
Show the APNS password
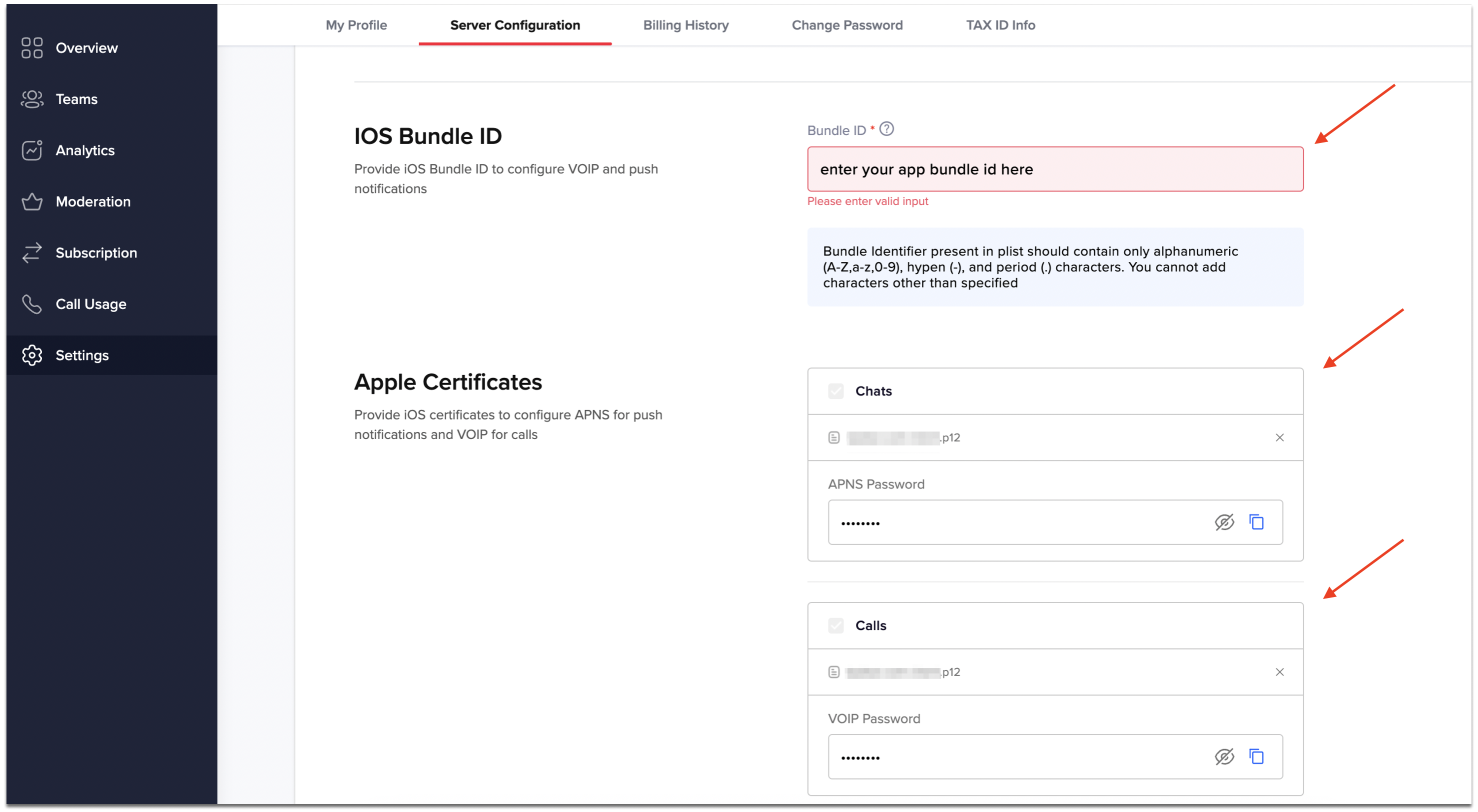[x=1224, y=522]
